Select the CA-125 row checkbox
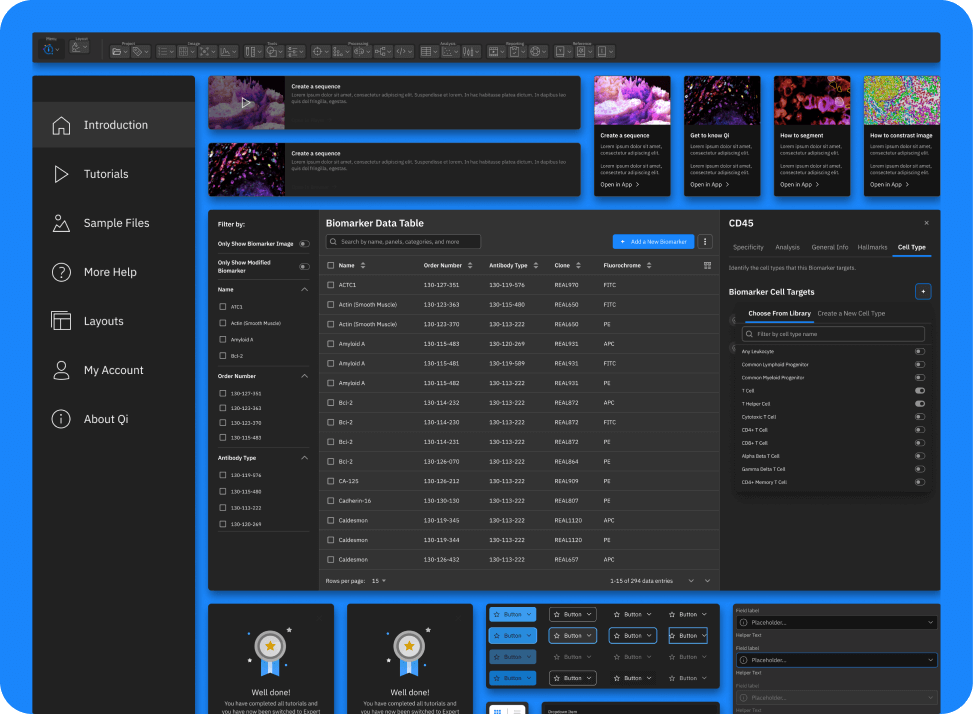The width and height of the screenshot is (973, 714). coord(331,481)
